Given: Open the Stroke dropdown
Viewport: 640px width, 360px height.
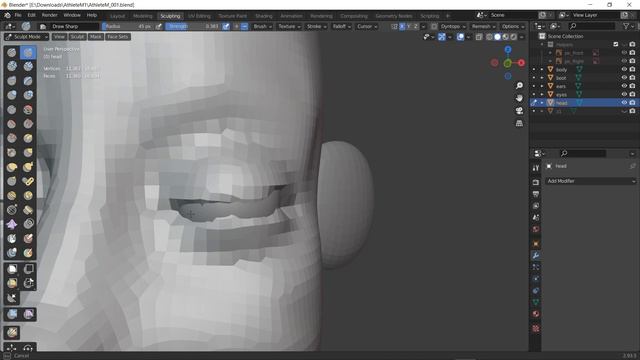Looking at the screenshot, I should [x=317, y=26].
